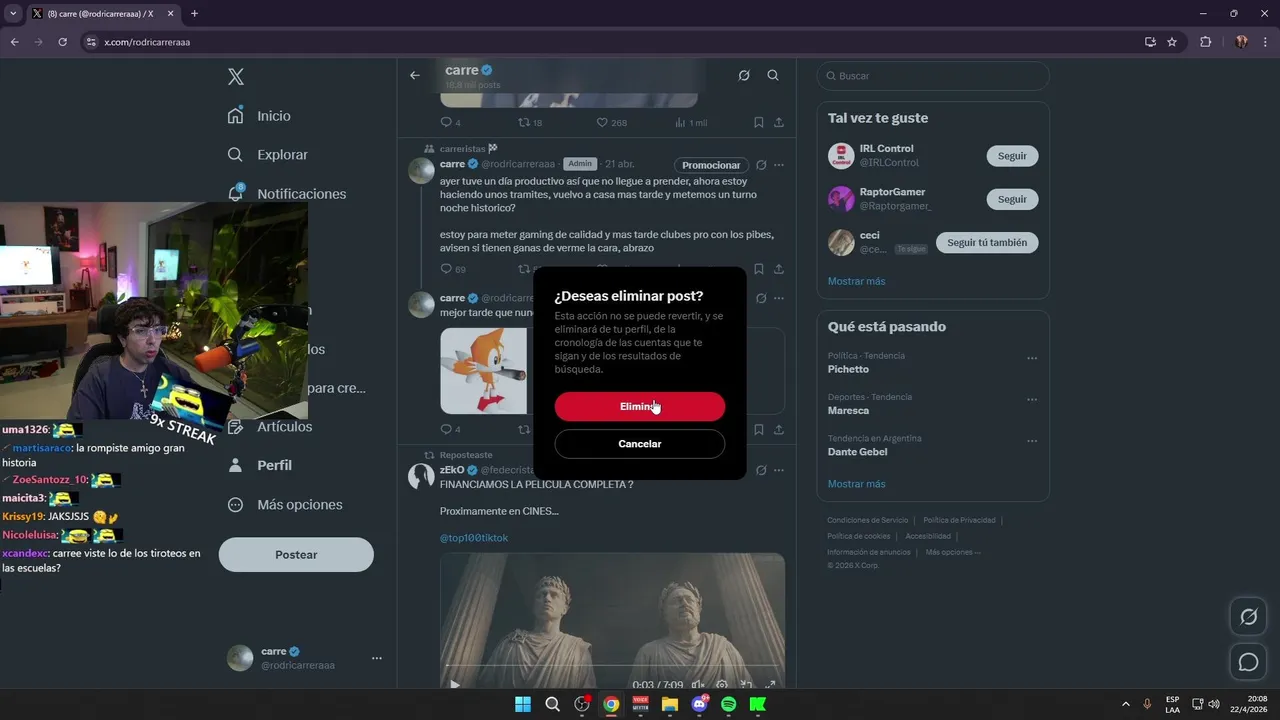Open more options on the 21 abr. post
The height and width of the screenshot is (720, 1280).
pos(779,165)
